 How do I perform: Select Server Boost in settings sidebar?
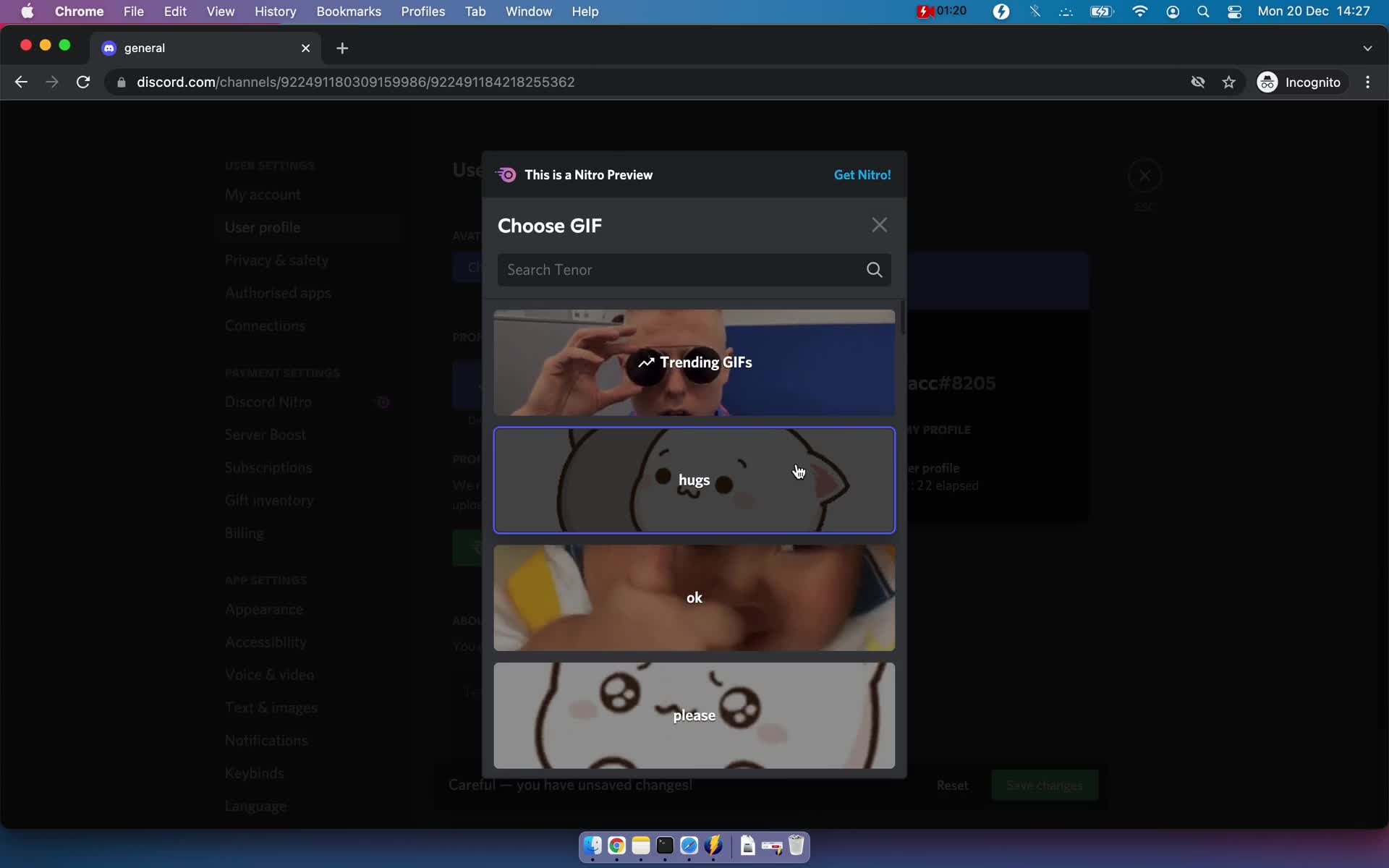(265, 435)
